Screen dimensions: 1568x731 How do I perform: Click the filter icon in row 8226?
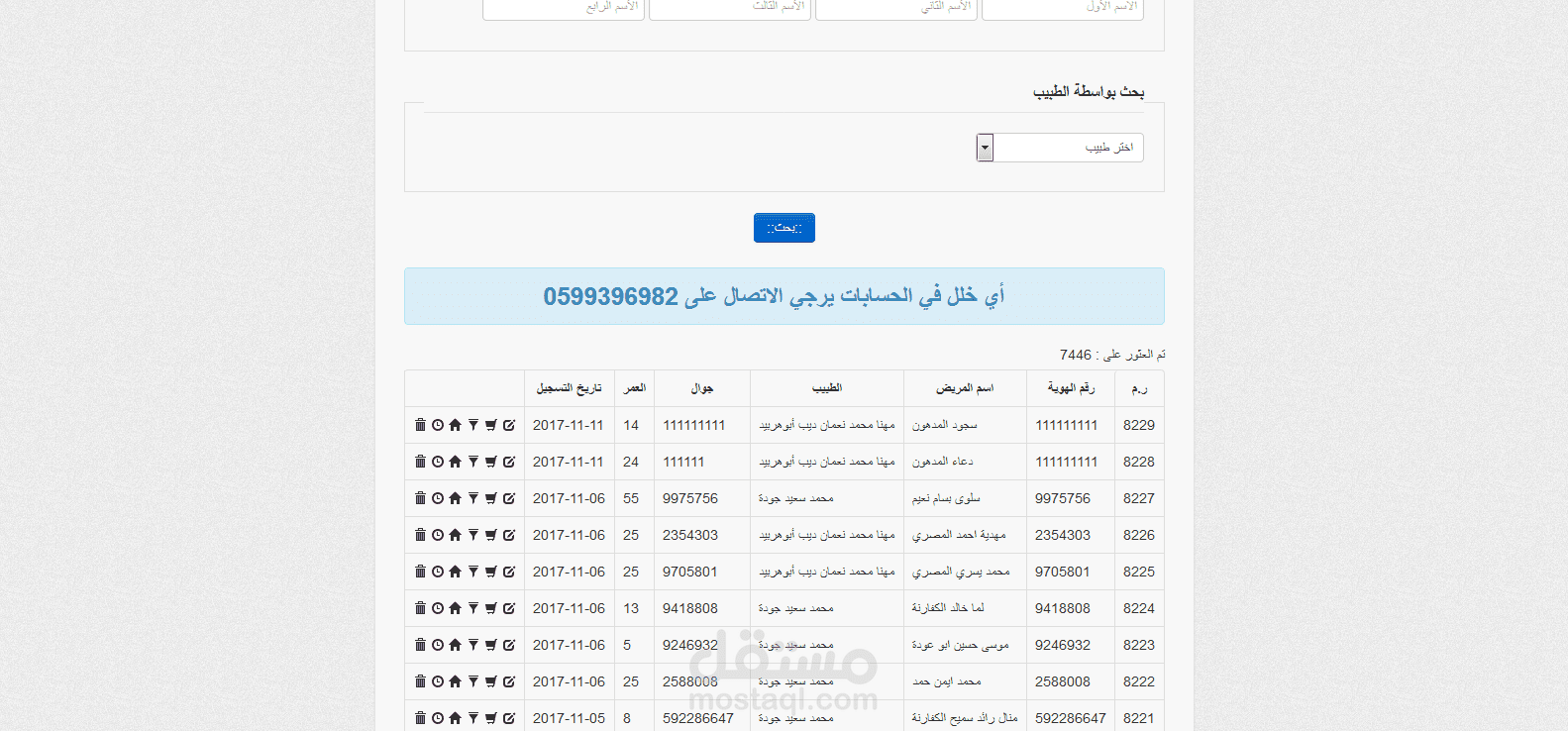point(473,535)
